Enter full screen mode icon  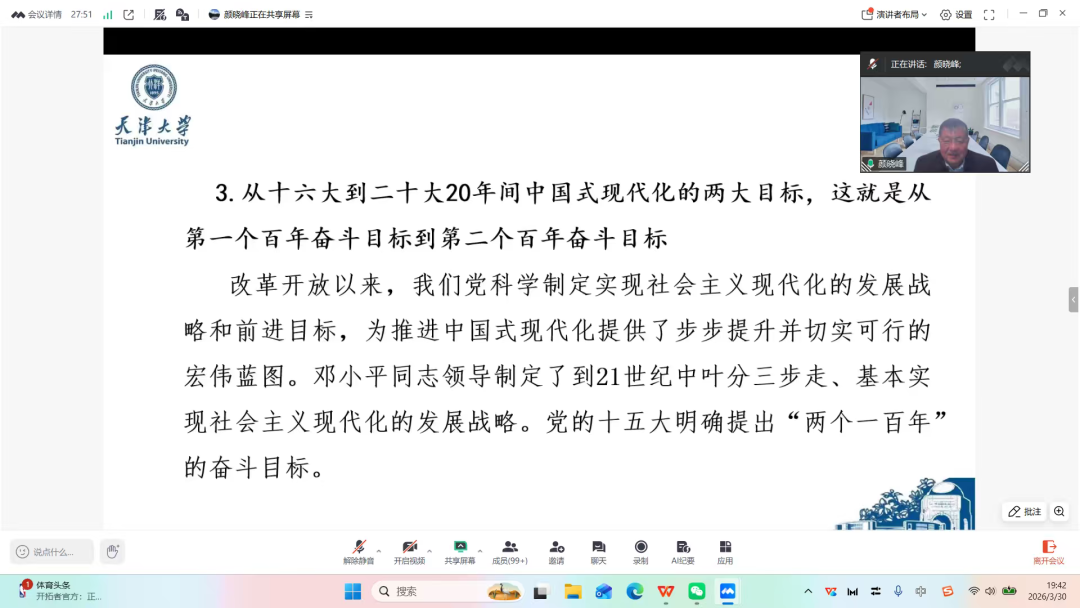click(x=989, y=14)
